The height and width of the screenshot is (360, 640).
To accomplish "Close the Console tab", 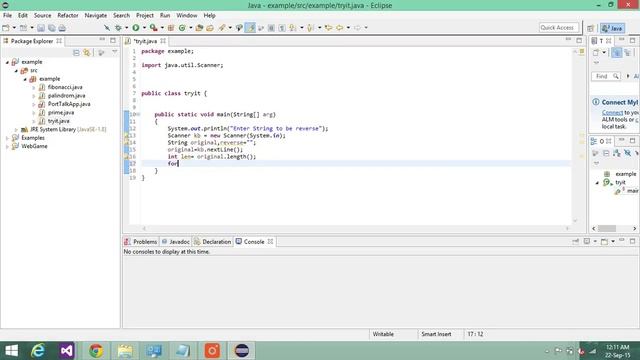I will (x=270, y=242).
